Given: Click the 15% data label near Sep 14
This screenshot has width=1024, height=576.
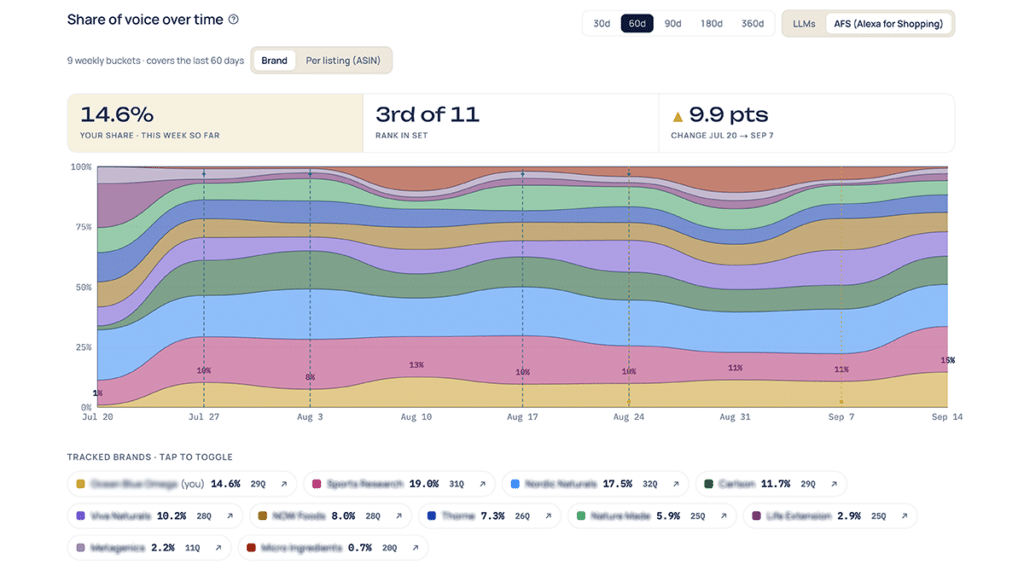Looking at the screenshot, I should pos(948,360).
